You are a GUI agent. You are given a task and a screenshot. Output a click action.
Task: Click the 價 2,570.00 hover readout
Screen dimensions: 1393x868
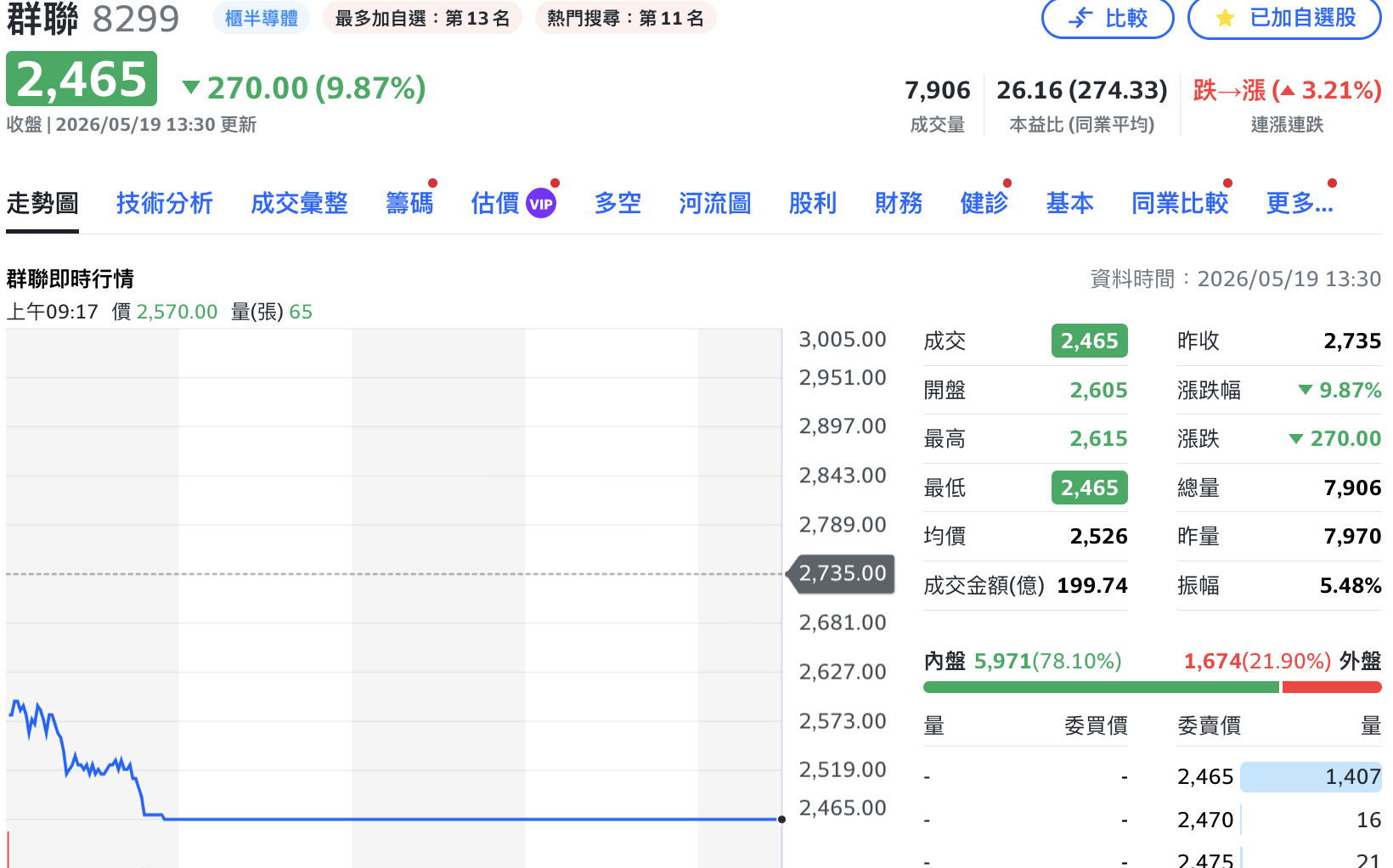pyautogui.click(x=165, y=312)
